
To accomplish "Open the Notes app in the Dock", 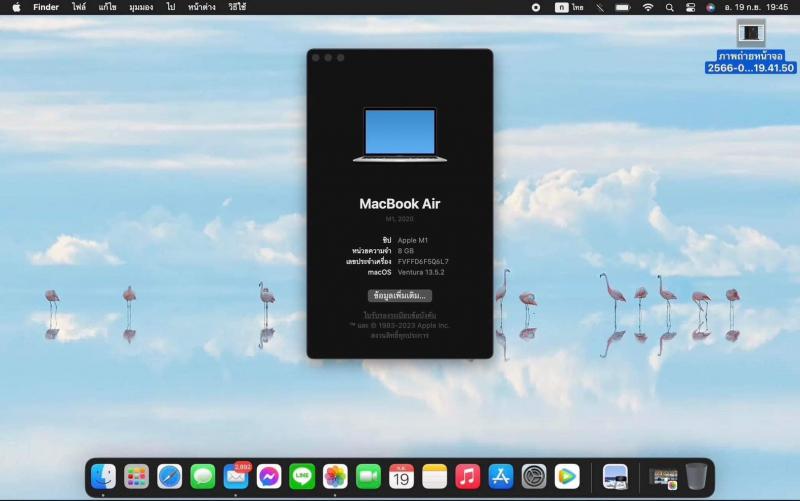I will 435,477.
